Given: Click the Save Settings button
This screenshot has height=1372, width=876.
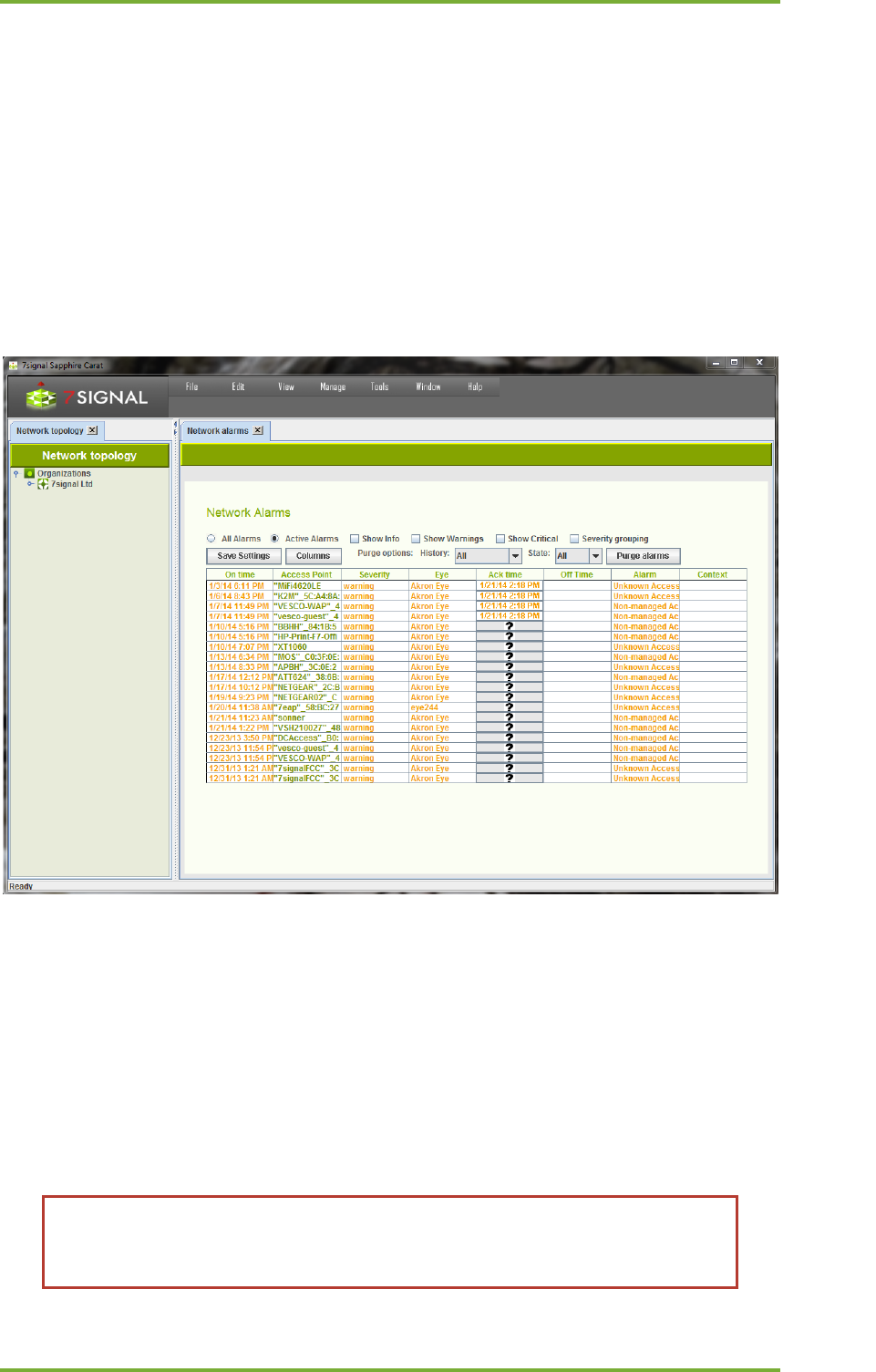Looking at the screenshot, I should coord(243,556).
